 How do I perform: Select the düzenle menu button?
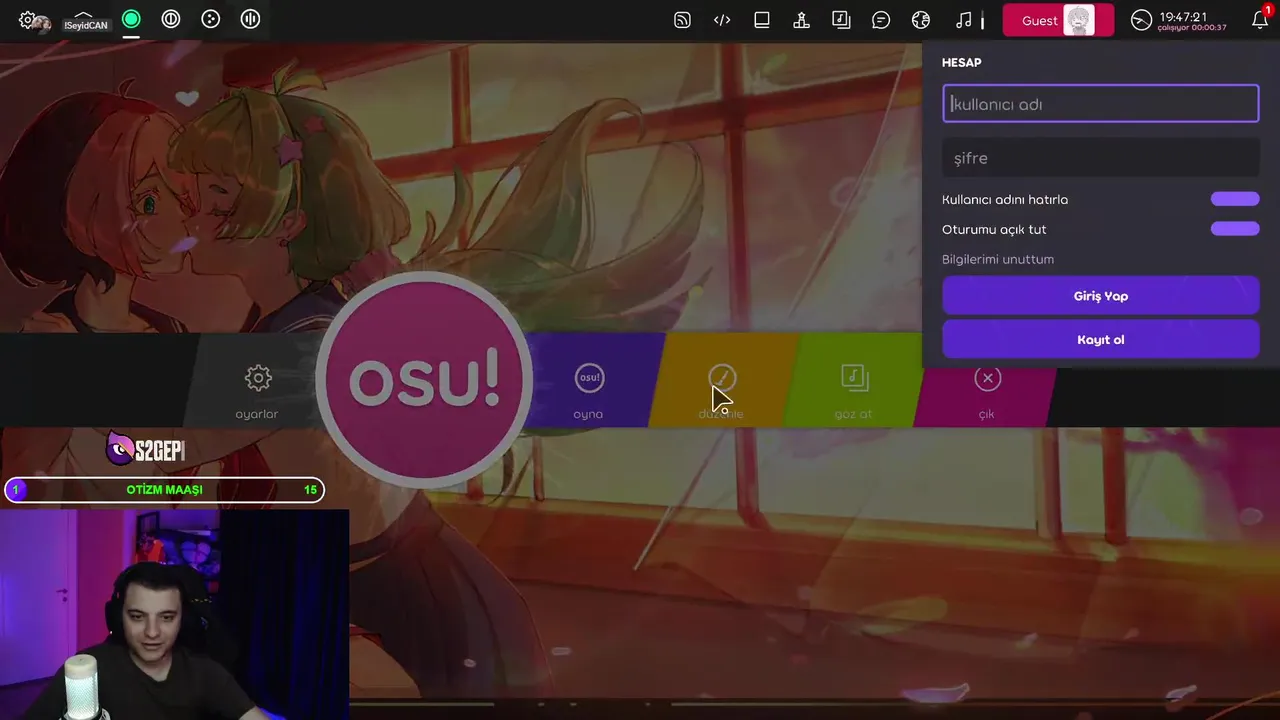pyautogui.click(x=722, y=390)
